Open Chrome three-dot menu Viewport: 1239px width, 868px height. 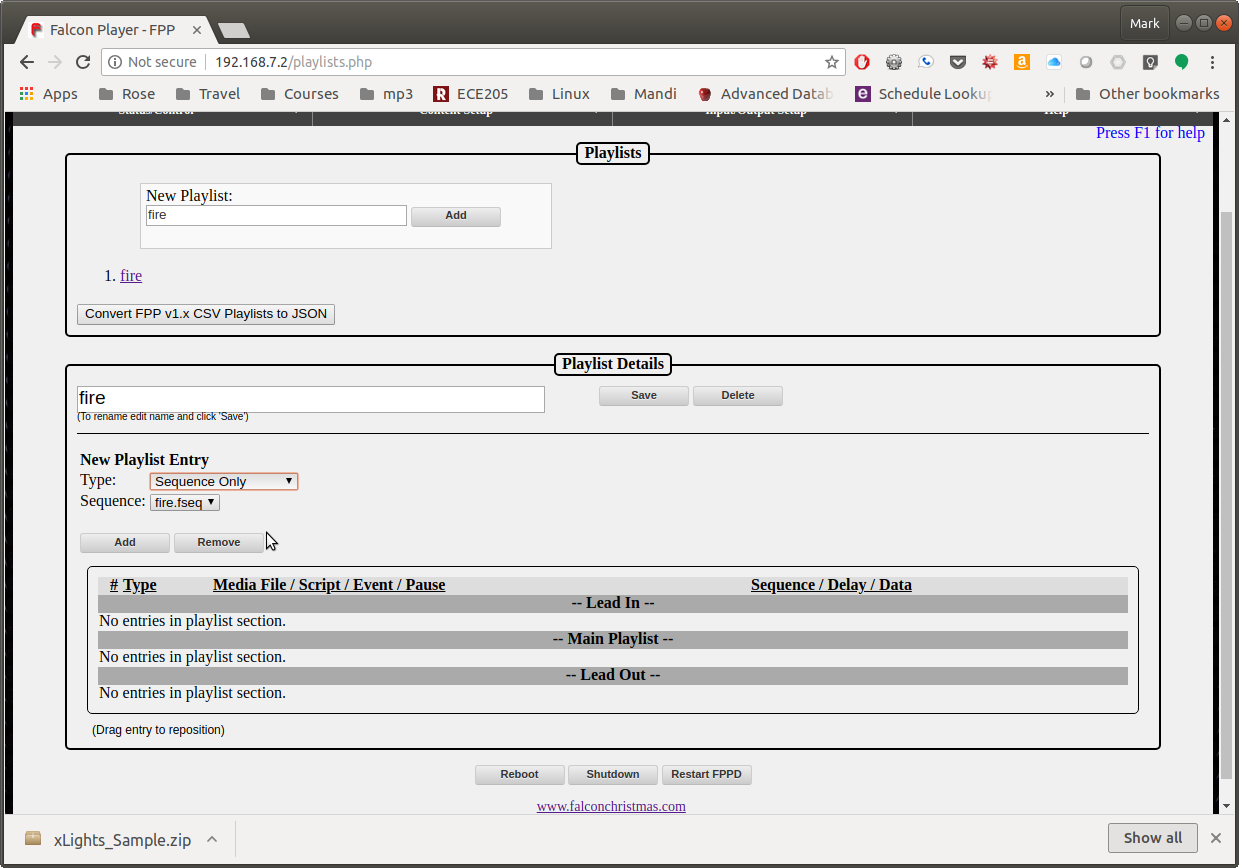point(1213,62)
